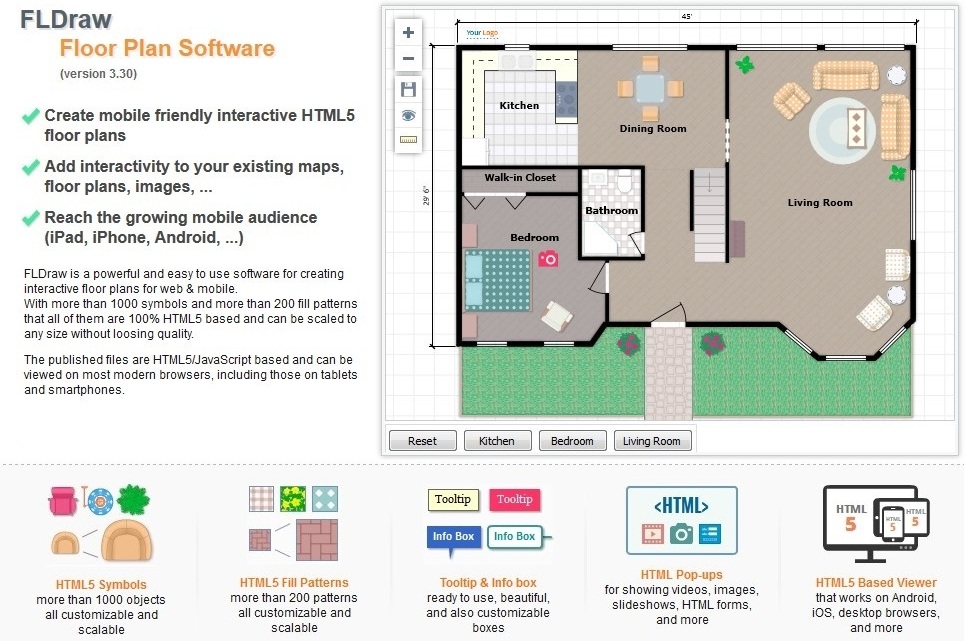The image size is (965, 641).
Task: Click the right flower bush in garden
Action: click(x=712, y=344)
